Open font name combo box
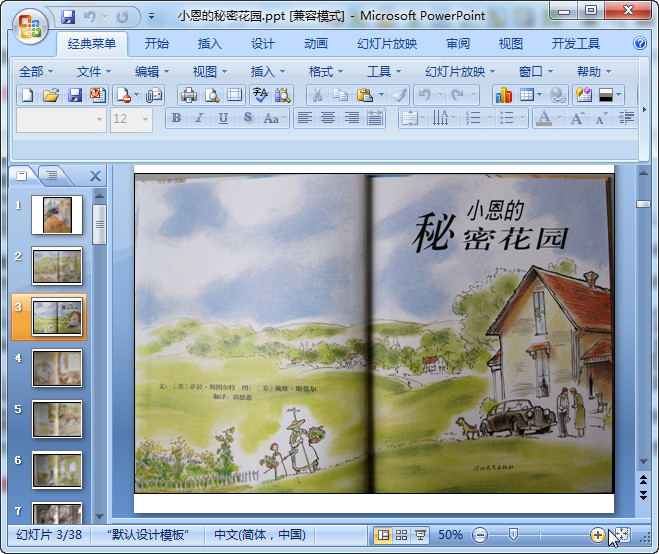The width and height of the screenshot is (659, 554). 61,119
